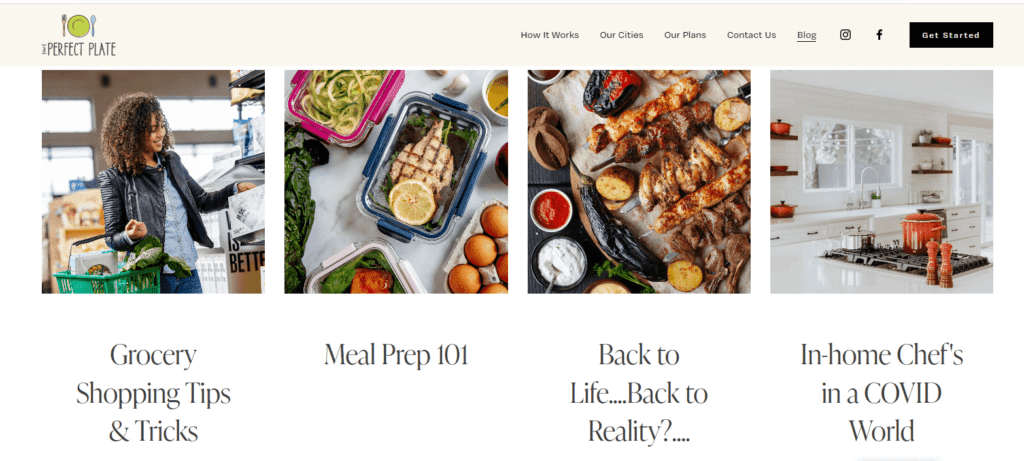The image size is (1024, 461).
Task: Open the meal prep containers photo
Action: point(396,182)
